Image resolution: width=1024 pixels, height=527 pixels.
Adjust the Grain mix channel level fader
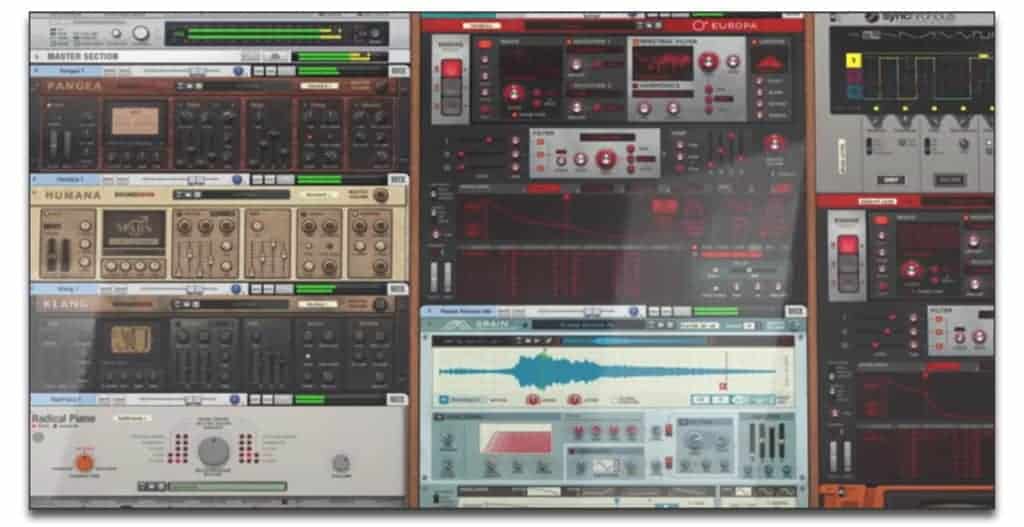(592, 312)
